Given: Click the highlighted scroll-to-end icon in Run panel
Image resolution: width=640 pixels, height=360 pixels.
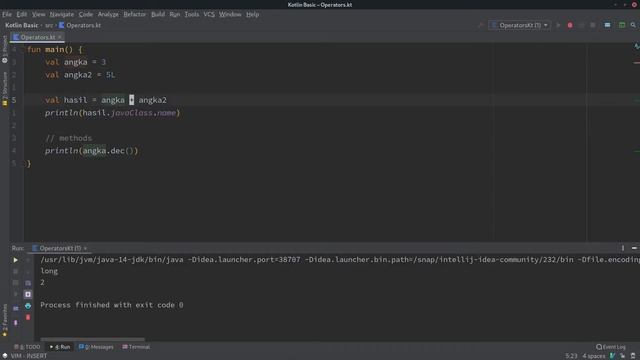Looking at the screenshot, I should tap(28, 294).
